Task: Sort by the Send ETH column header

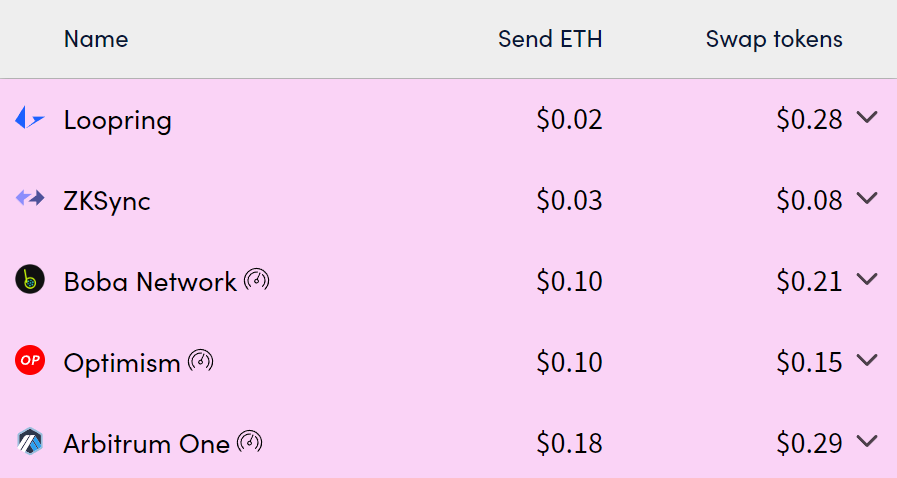Action: tap(550, 39)
